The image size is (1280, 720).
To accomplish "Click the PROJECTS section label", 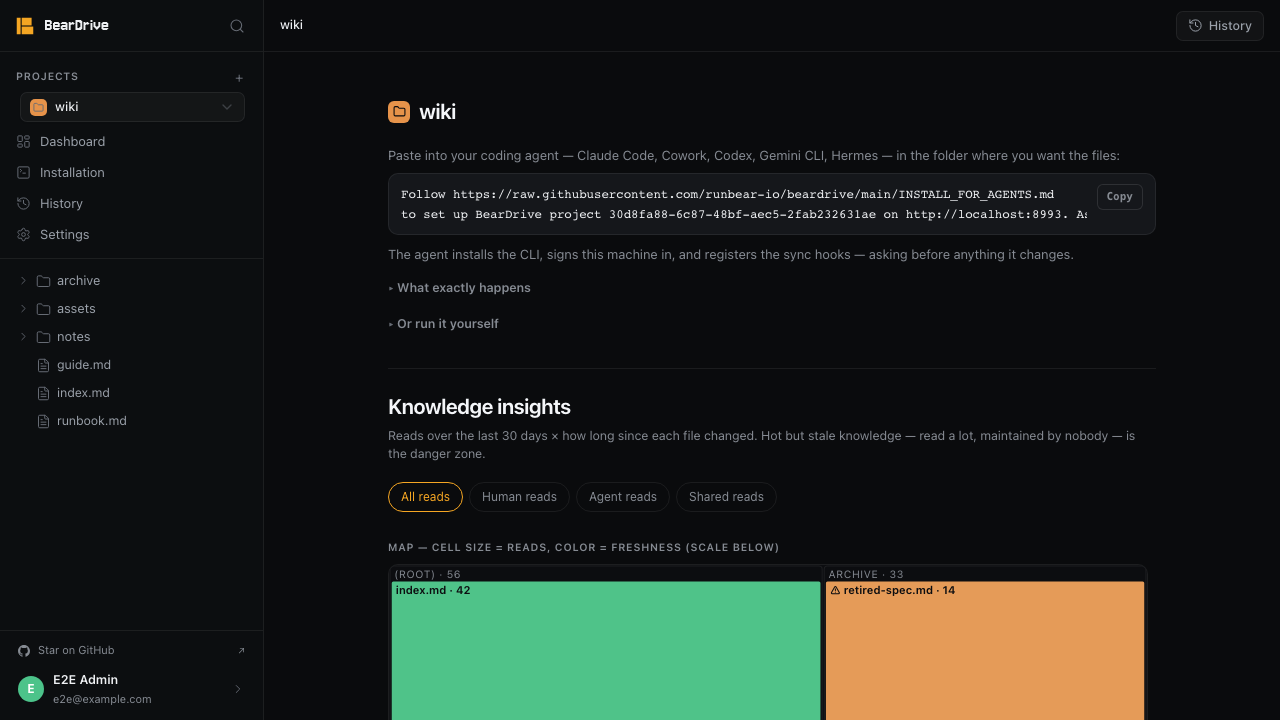I will pos(47,77).
